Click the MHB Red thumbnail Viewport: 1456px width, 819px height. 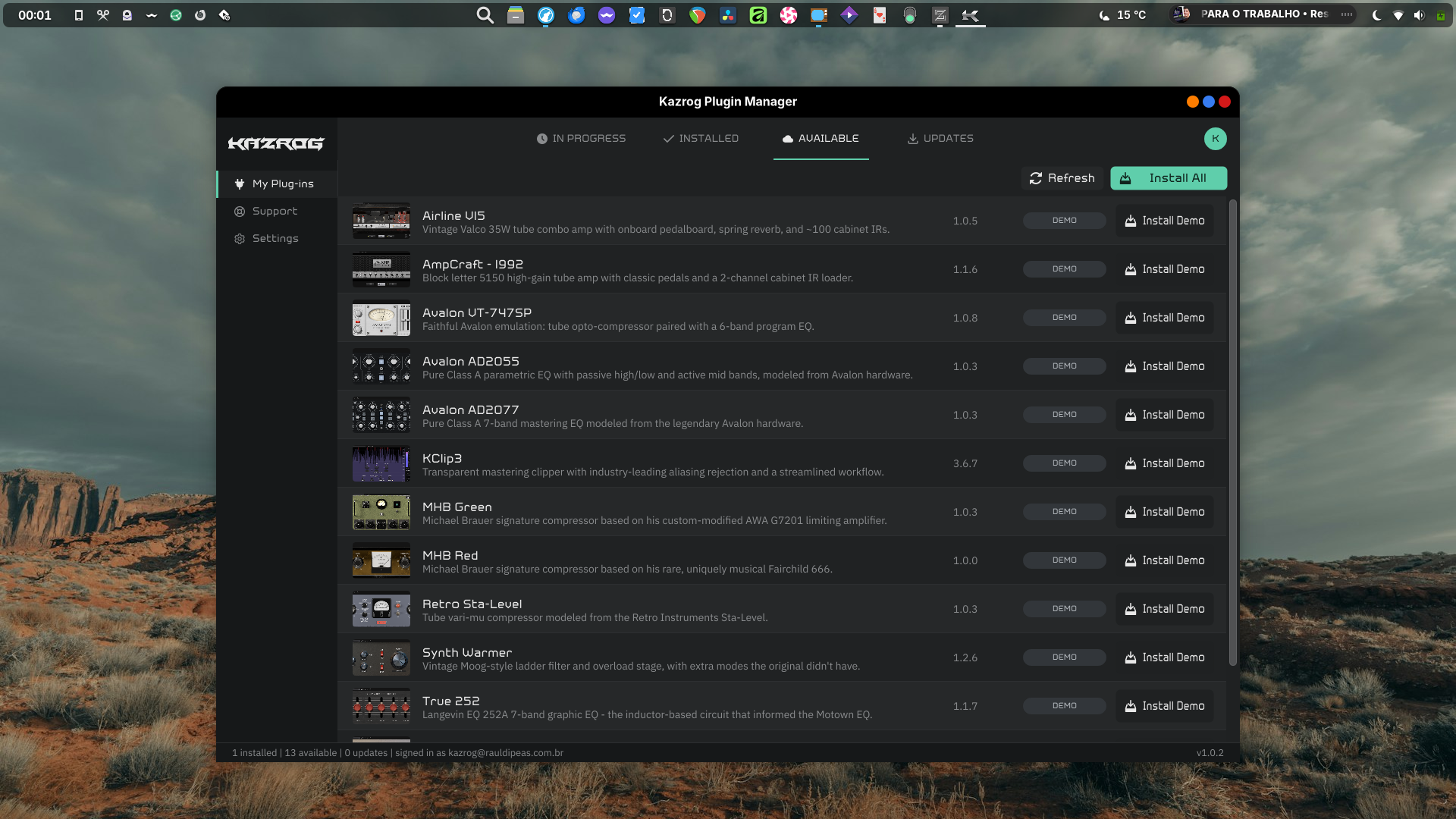pyautogui.click(x=381, y=560)
